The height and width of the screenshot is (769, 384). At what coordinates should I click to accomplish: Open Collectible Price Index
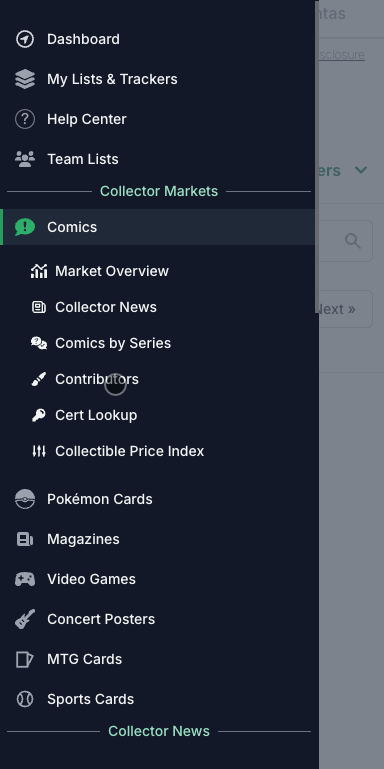(x=129, y=451)
